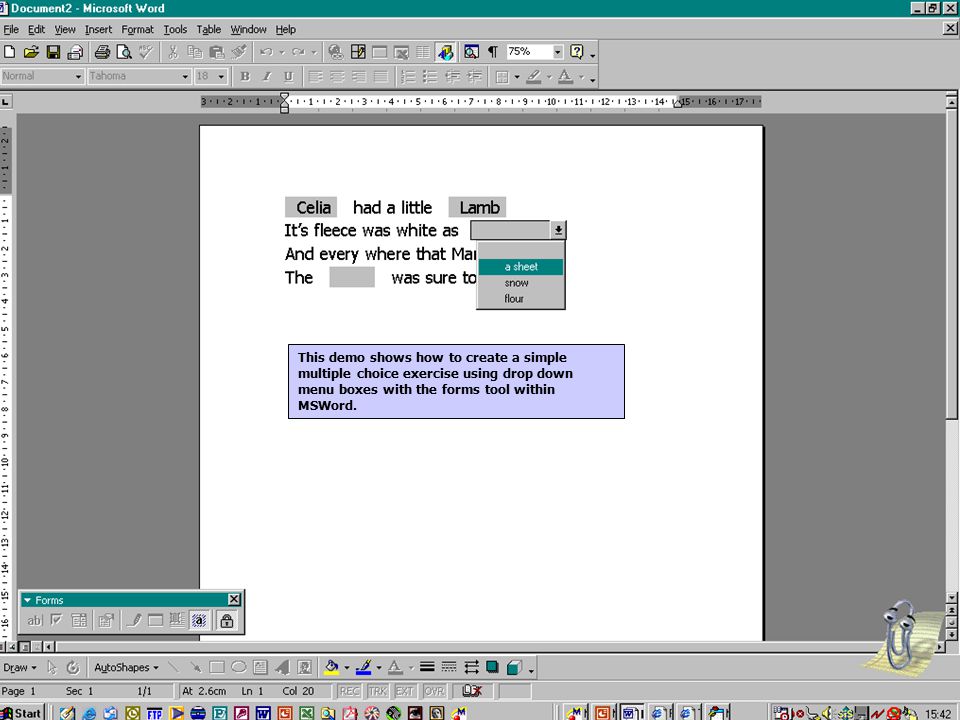
Task: Insert a check box form field
Action: [56, 621]
